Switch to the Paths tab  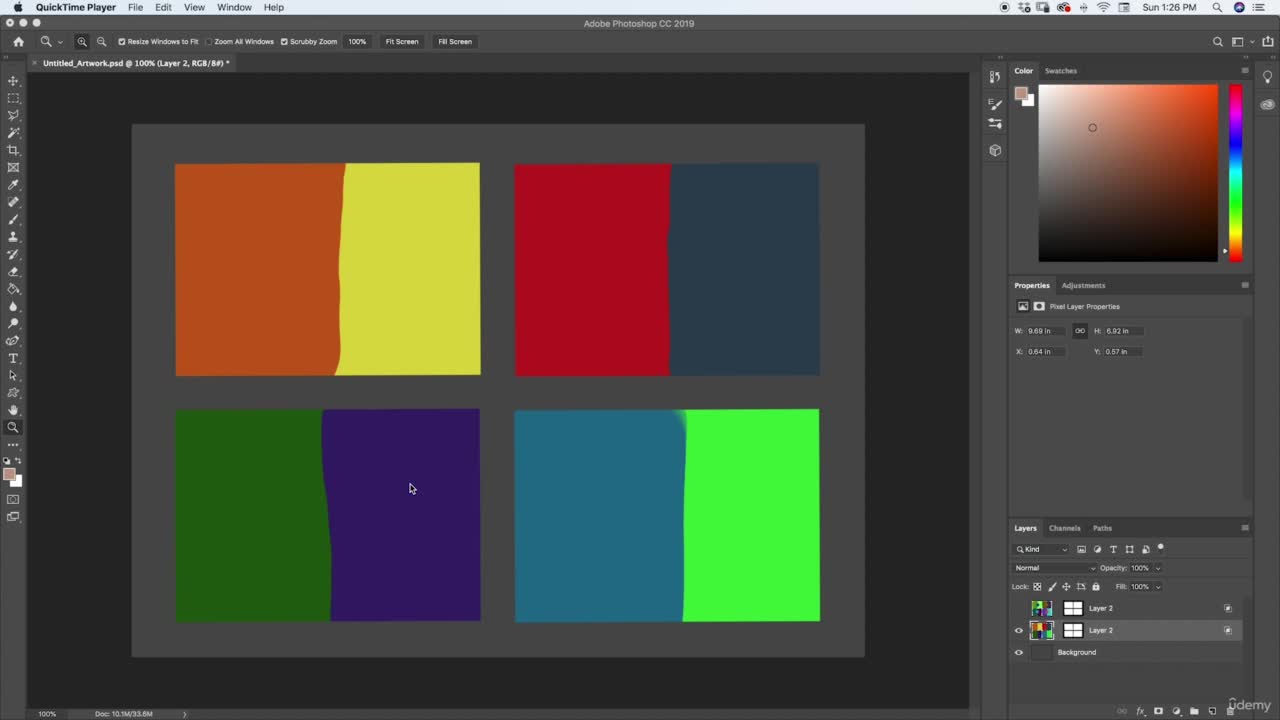click(1102, 528)
